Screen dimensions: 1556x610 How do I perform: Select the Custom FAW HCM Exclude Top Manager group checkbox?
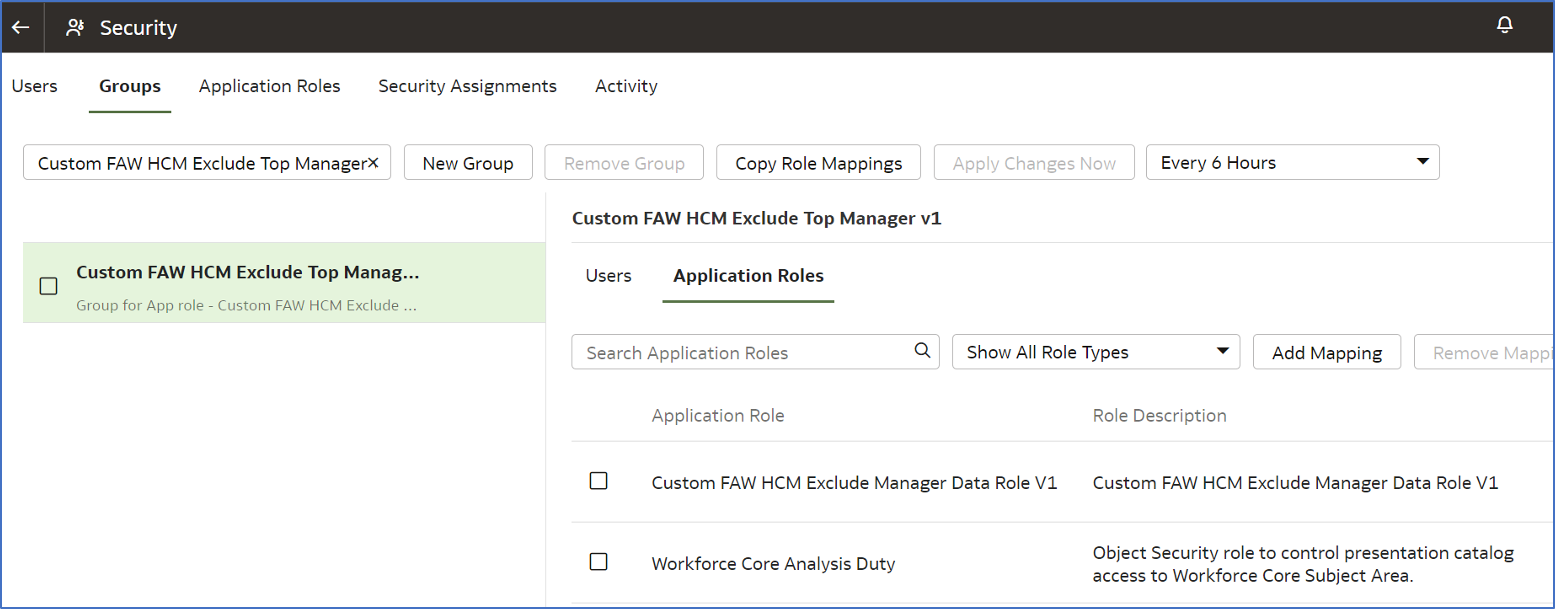pyautogui.click(x=48, y=286)
